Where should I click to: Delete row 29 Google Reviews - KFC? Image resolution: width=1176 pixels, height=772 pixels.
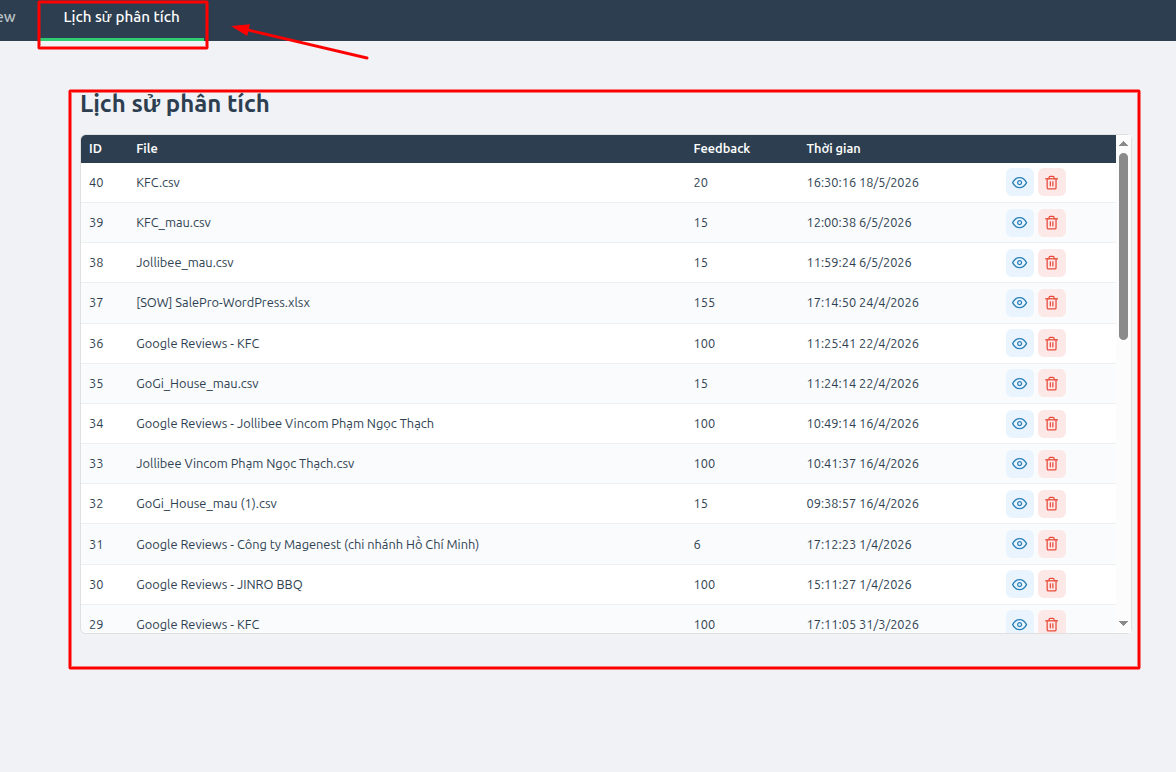1052,623
